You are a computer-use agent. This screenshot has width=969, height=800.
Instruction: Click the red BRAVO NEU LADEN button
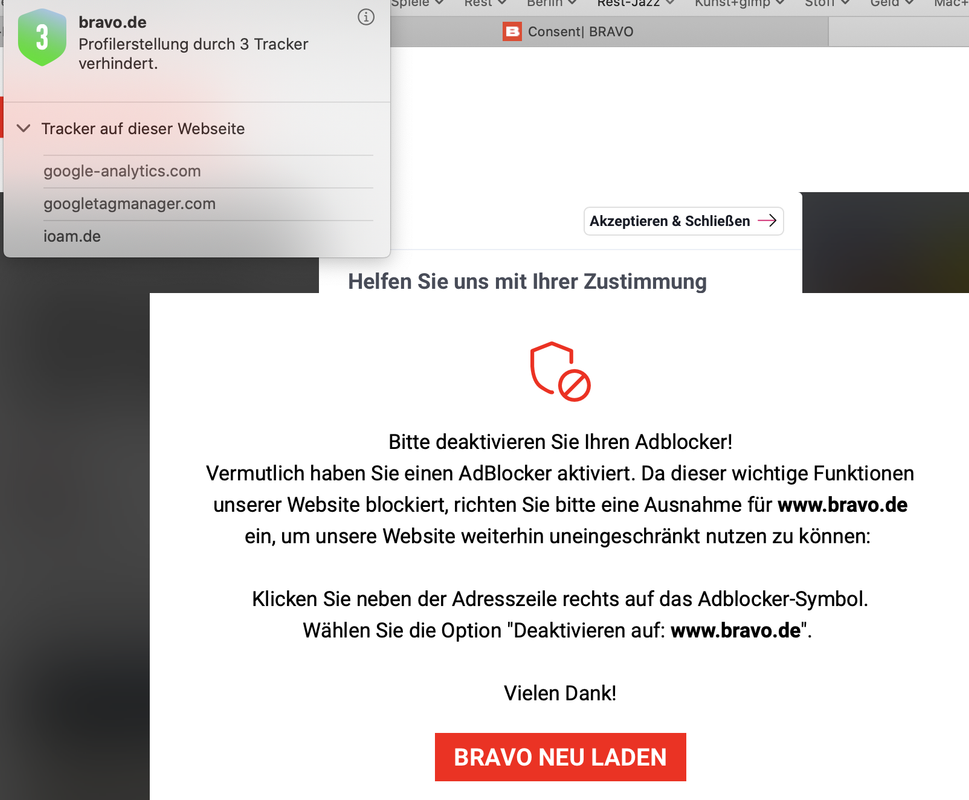(x=561, y=757)
